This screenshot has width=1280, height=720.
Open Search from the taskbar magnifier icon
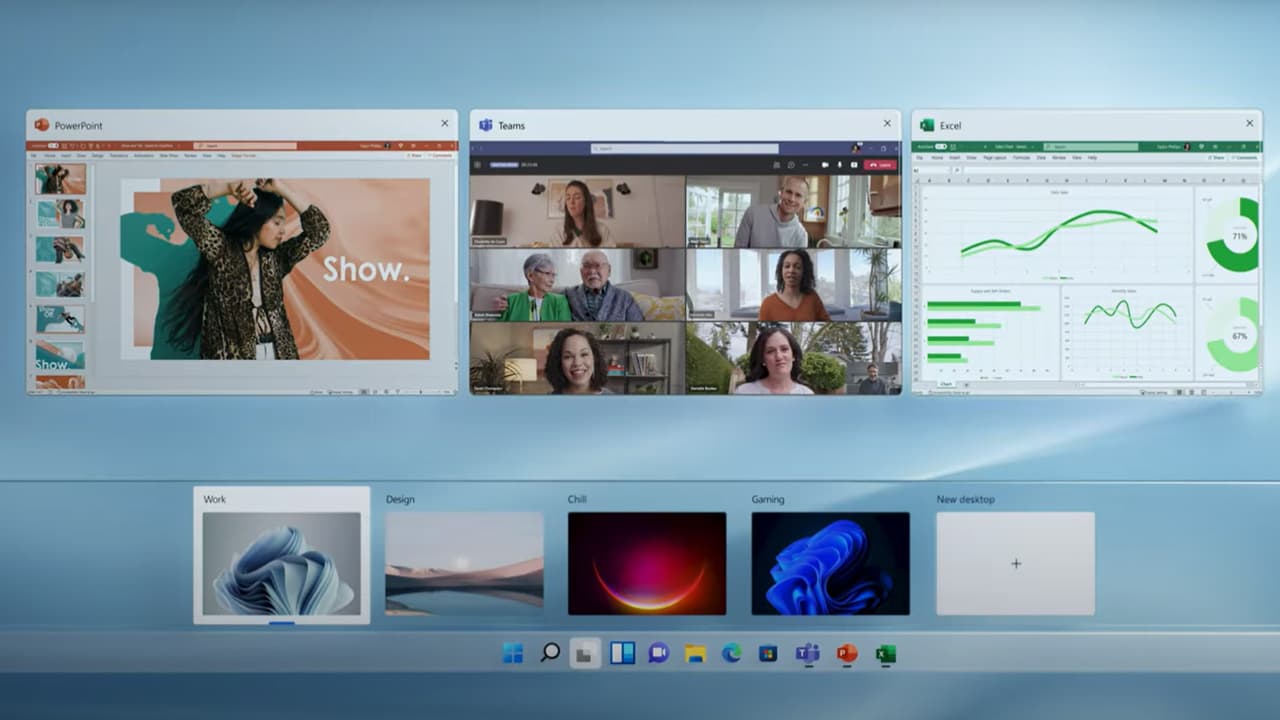pos(550,654)
